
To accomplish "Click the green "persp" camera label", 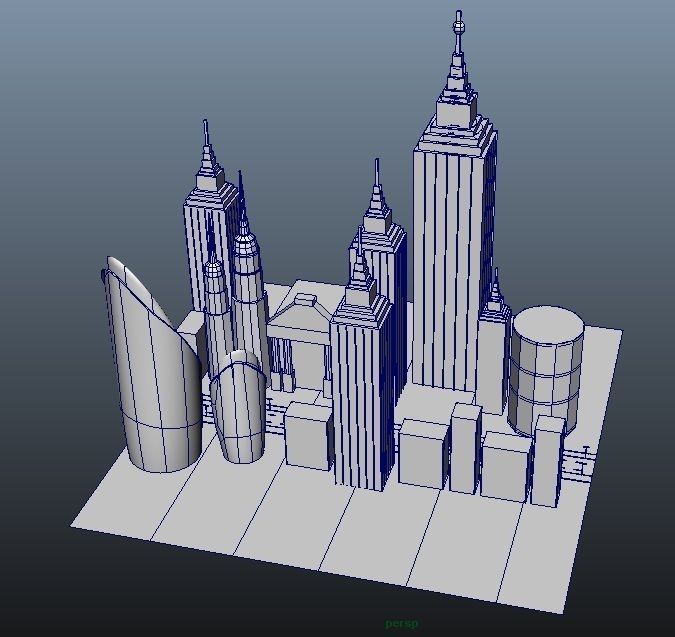I will tap(401, 623).
